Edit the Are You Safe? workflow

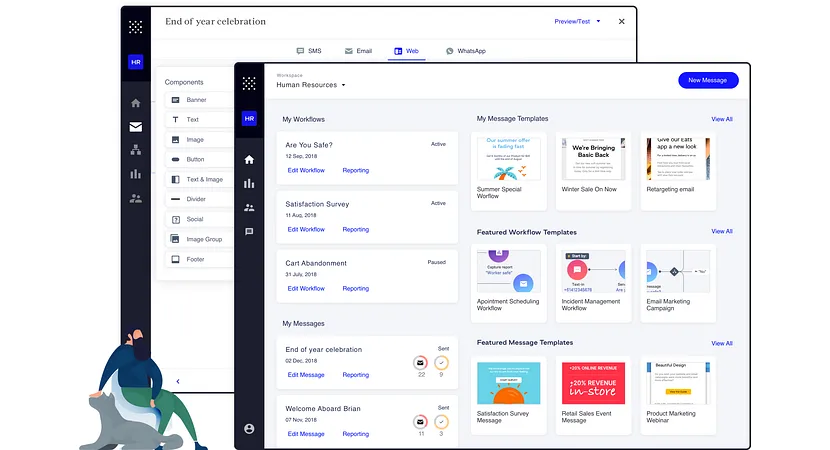[x=306, y=170]
